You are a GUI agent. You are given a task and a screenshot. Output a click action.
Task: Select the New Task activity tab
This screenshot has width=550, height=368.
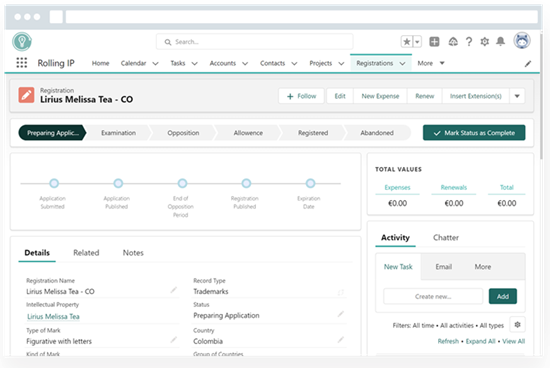pyautogui.click(x=398, y=267)
